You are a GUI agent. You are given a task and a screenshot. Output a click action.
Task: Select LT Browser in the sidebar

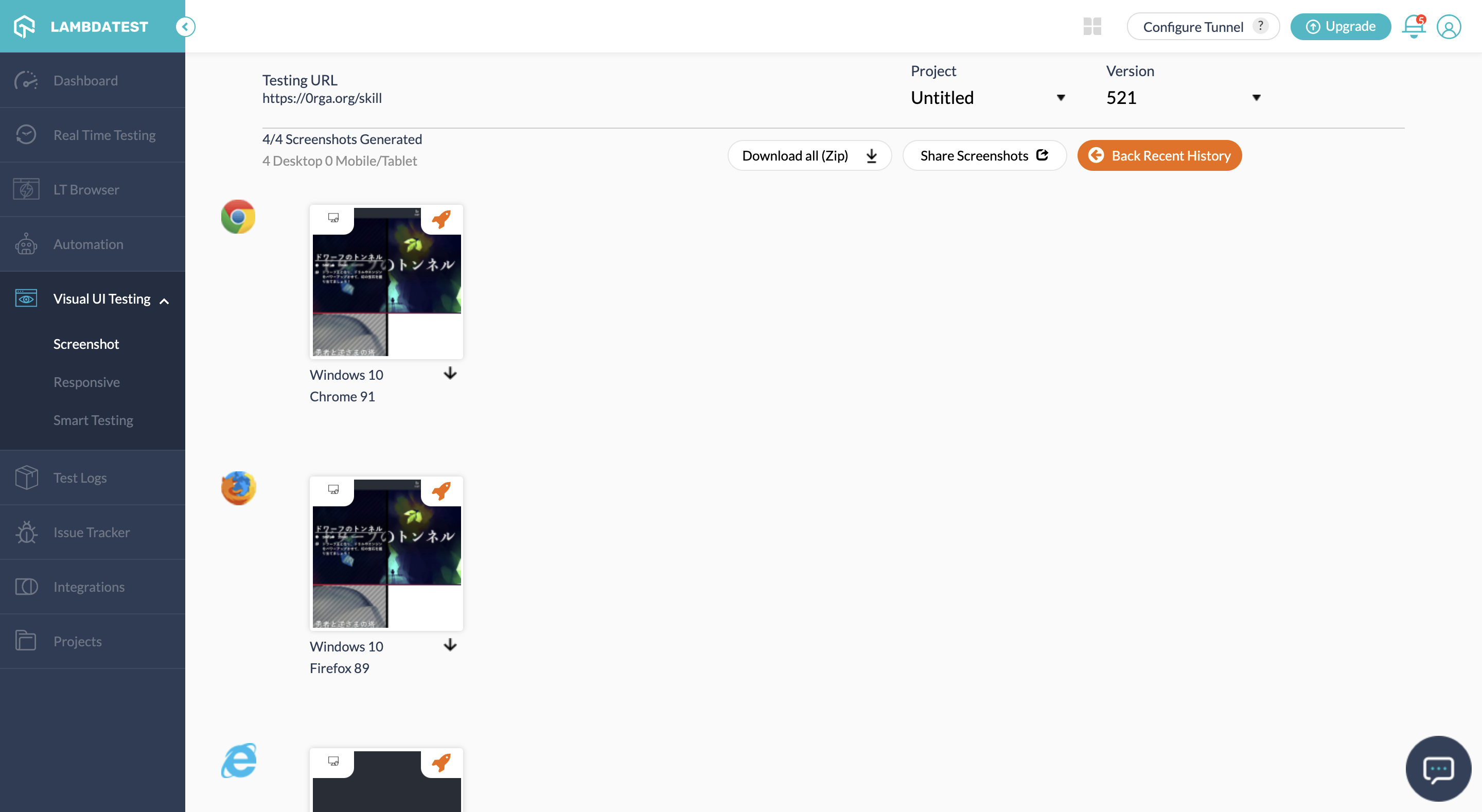[x=93, y=189]
